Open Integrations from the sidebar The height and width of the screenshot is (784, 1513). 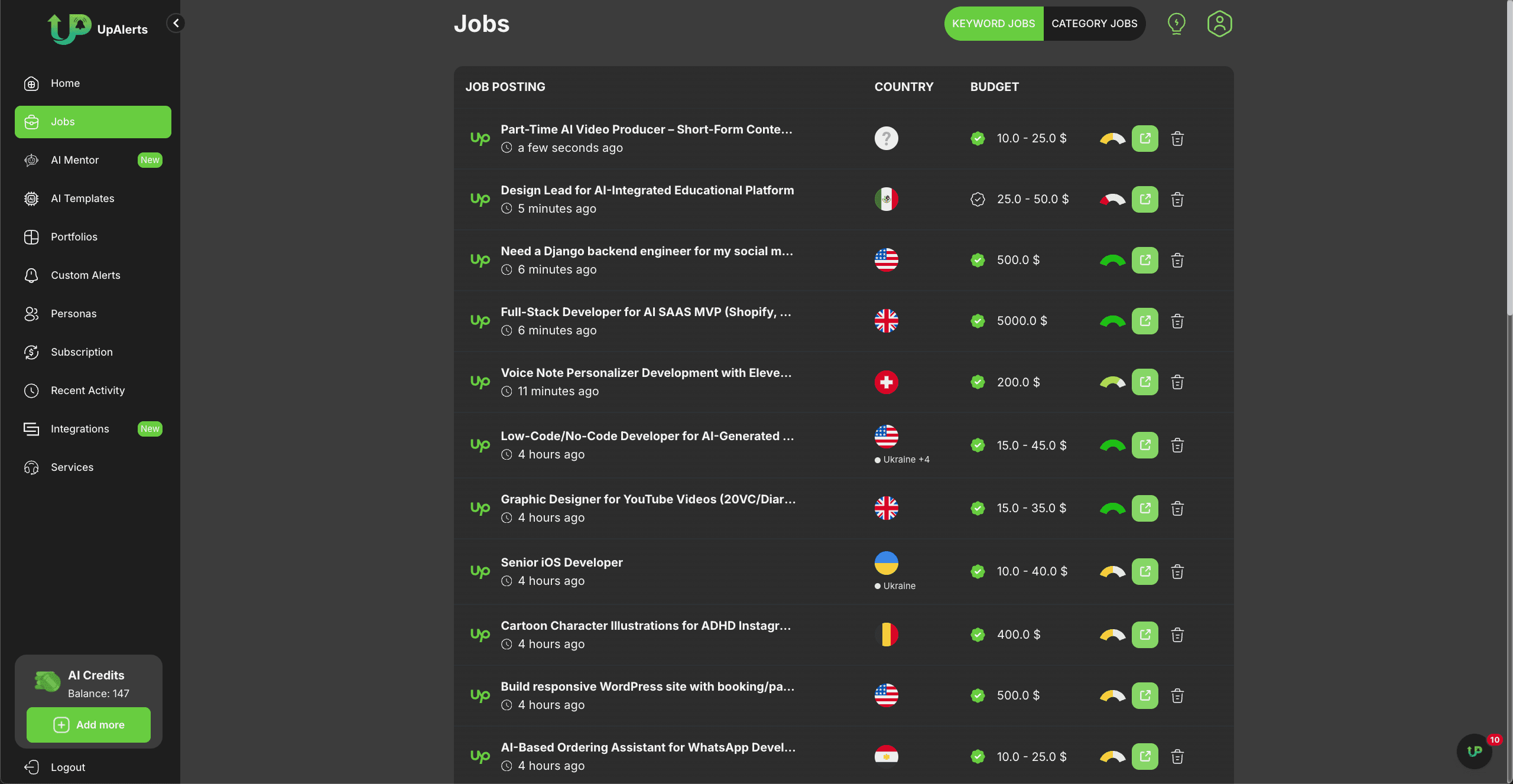click(80, 429)
